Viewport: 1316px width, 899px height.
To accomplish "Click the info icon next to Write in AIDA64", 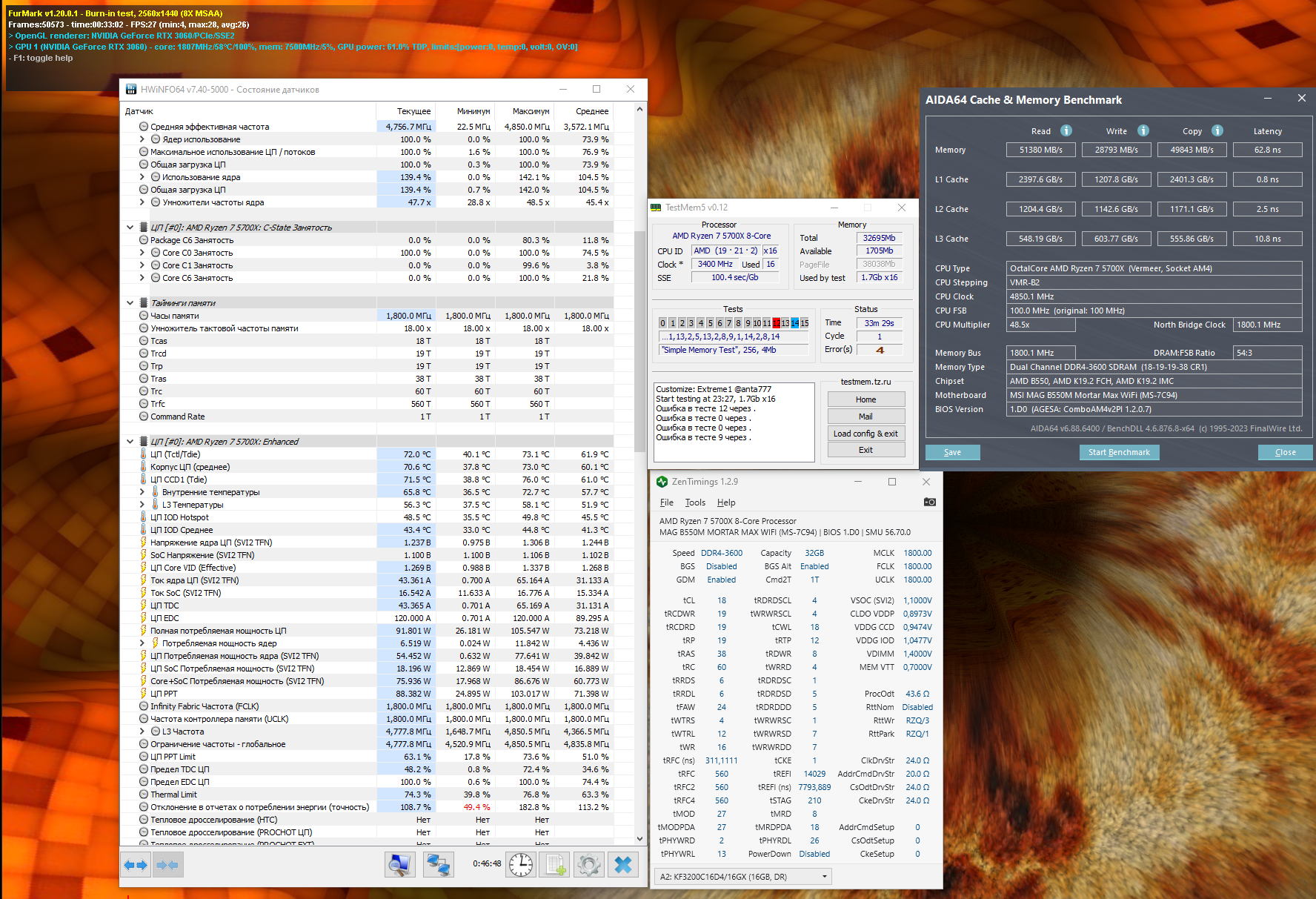I will pos(1143,130).
